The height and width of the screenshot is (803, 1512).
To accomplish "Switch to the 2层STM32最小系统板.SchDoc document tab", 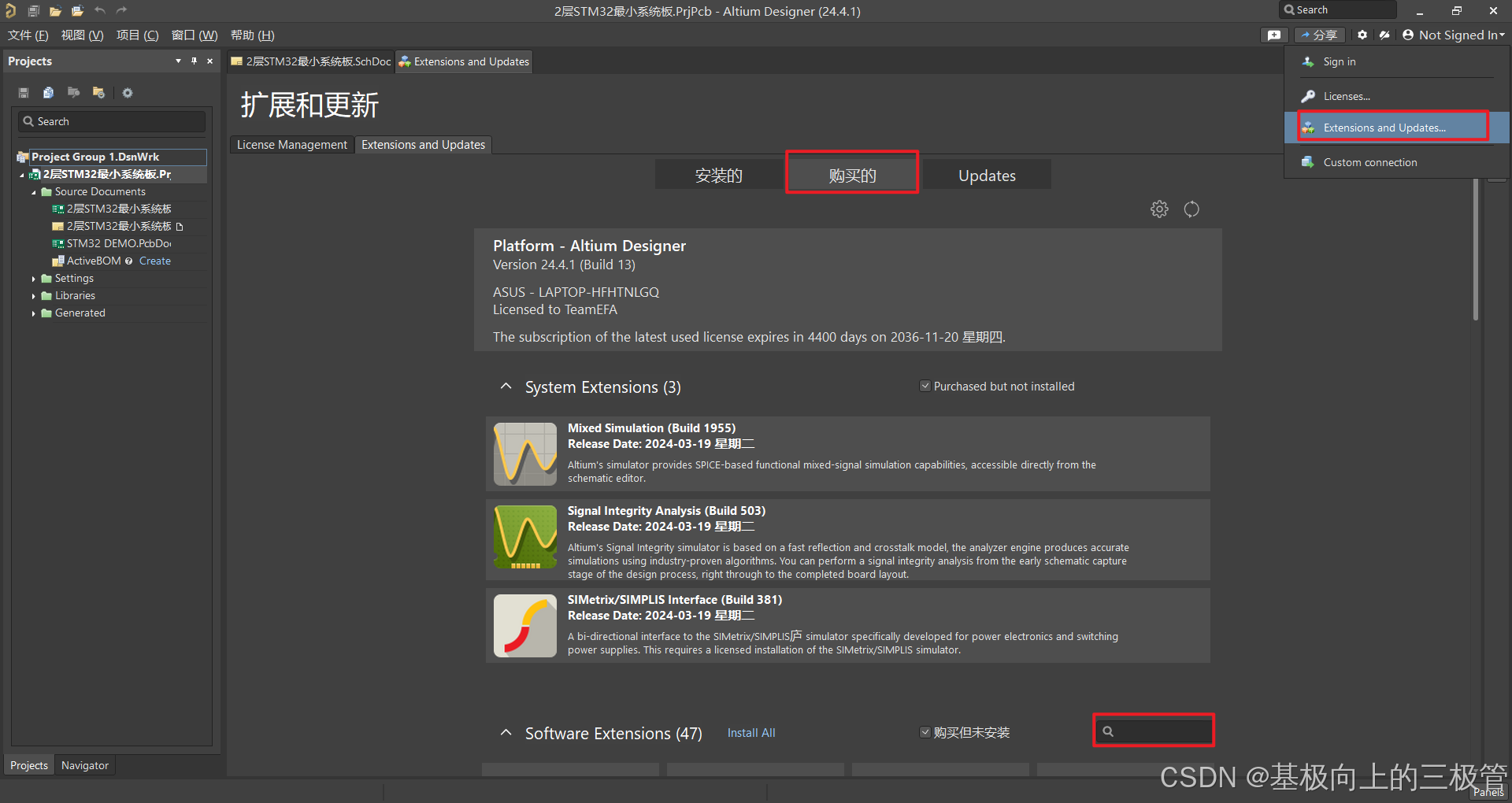I will (311, 61).
